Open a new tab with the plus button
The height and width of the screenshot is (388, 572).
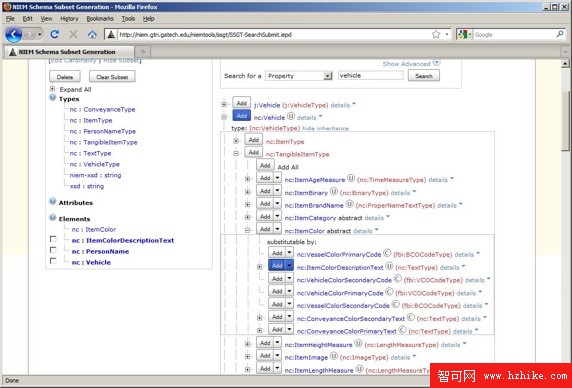pyautogui.click(x=143, y=52)
